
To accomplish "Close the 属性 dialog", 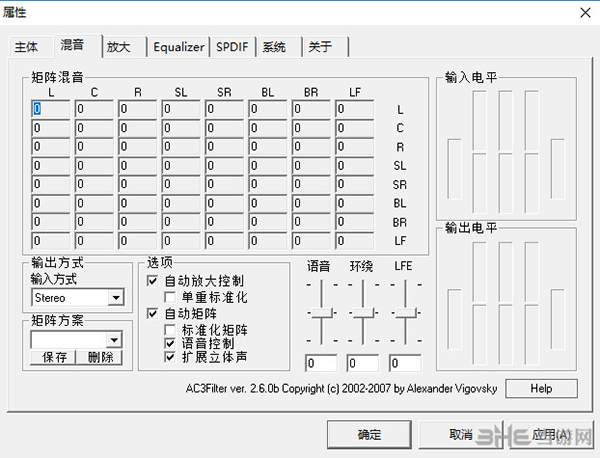I will 585,13.
